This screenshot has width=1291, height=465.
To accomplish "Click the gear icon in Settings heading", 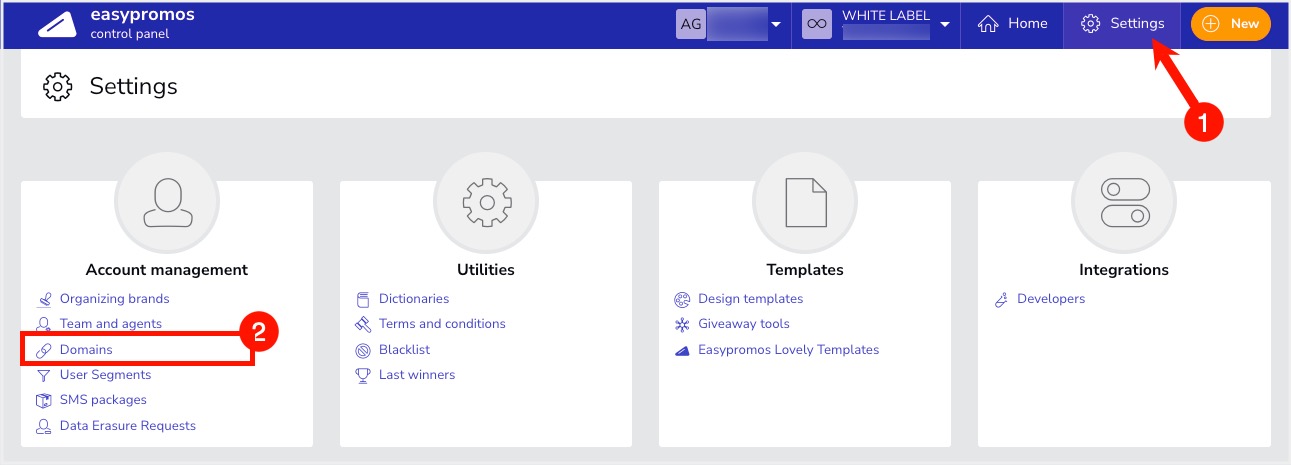I will tap(58, 86).
